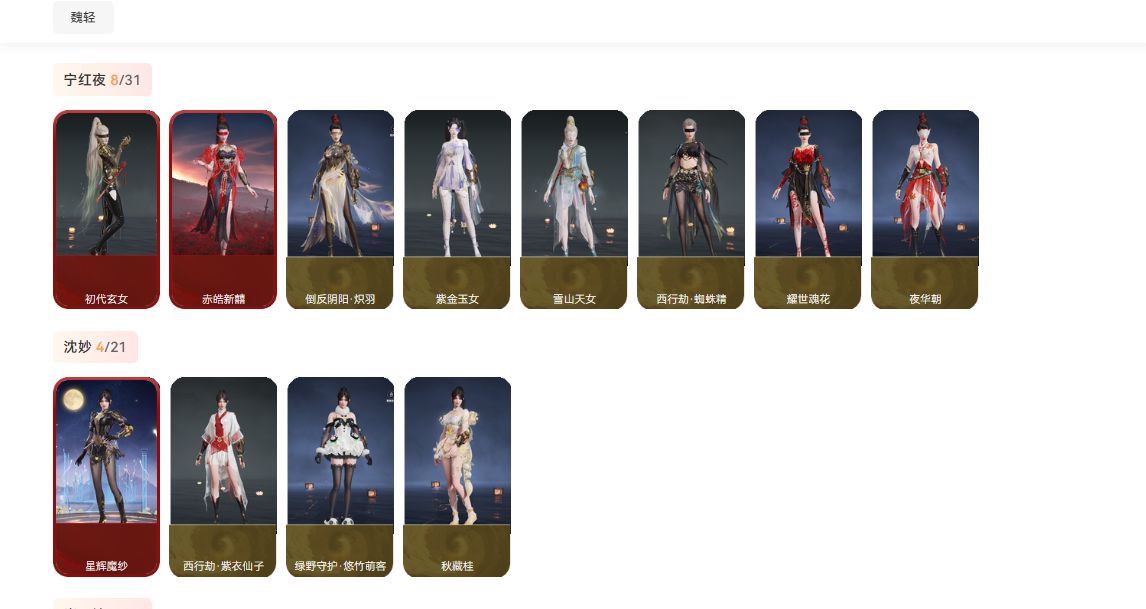The height and width of the screenshot is (609, 1146).
Task: Pick the 耀世魂花 skin card
Action: [808, 209]
